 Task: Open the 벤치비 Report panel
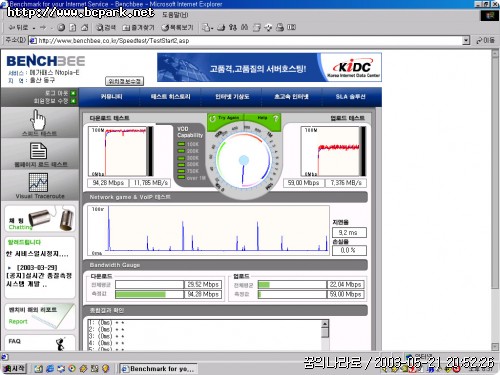[x=40, y=316]
